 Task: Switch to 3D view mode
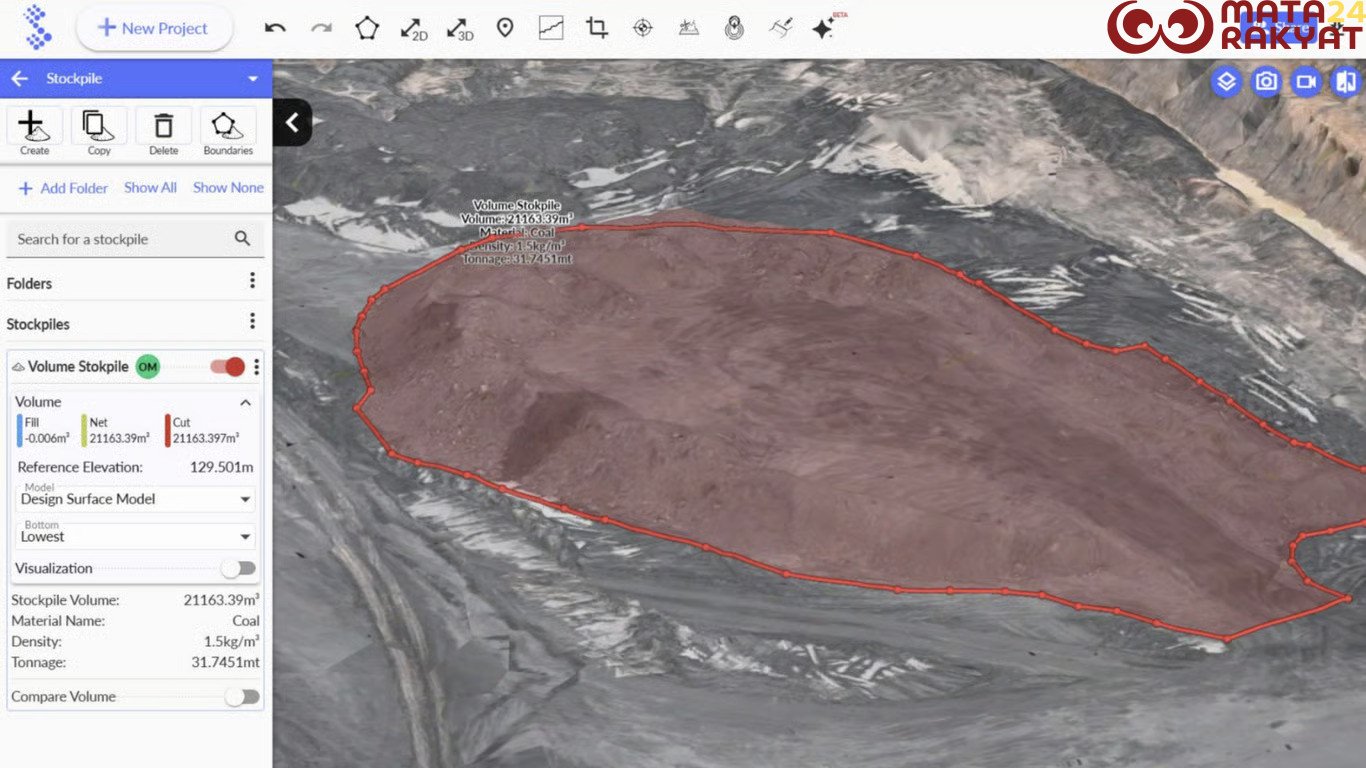(459, 28)
